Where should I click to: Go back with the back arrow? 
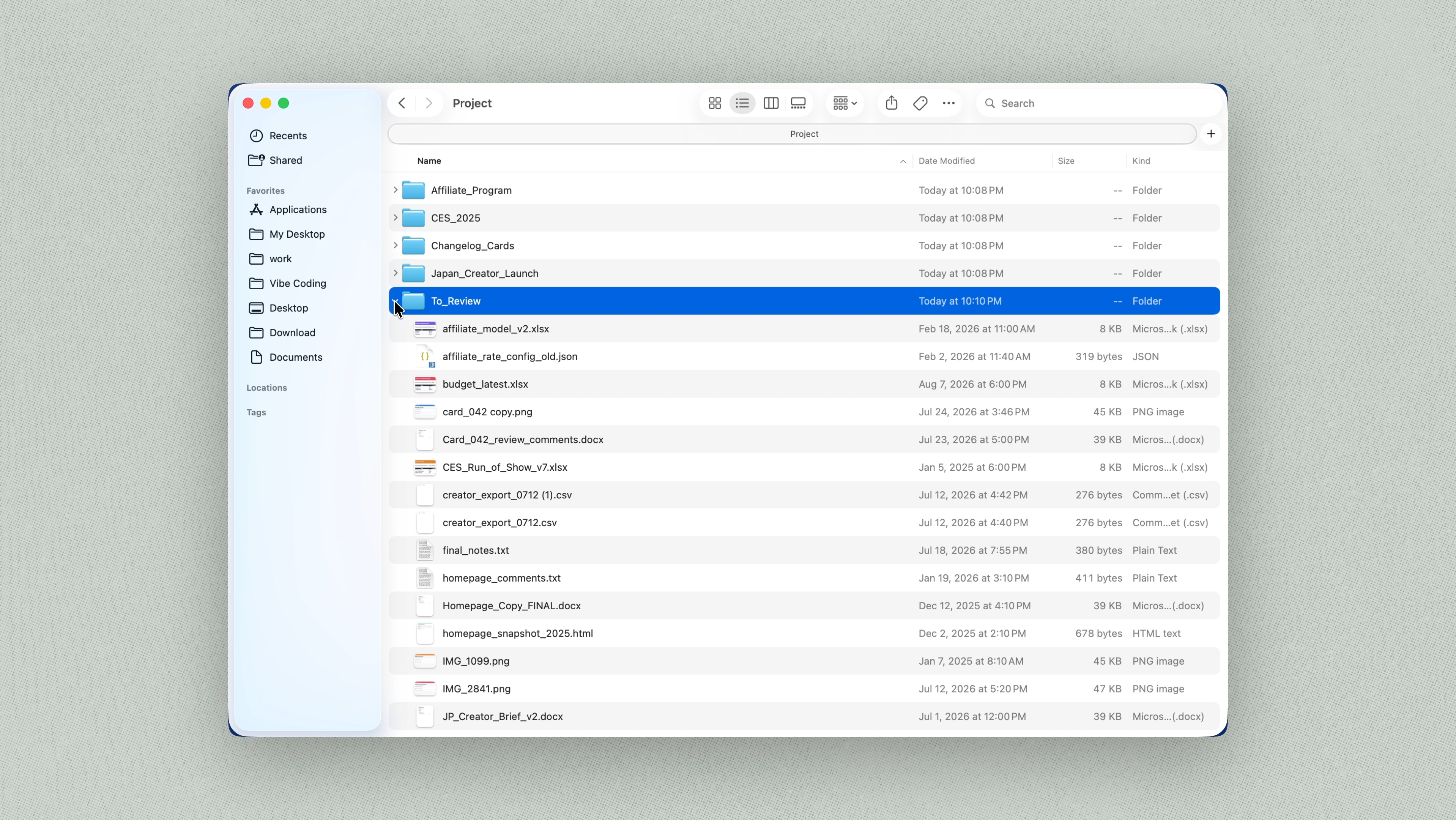pyautogui.click(x=402, y=103)
